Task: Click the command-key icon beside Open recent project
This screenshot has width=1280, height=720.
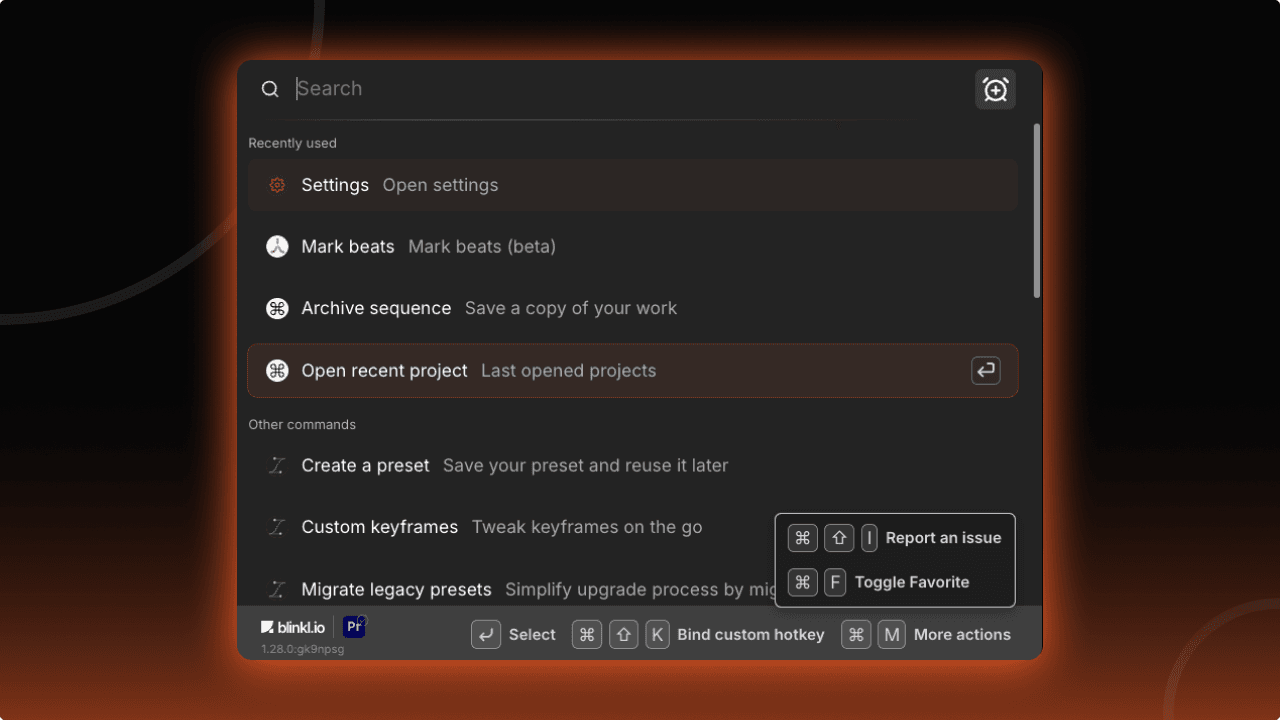Action: point(277,370)
